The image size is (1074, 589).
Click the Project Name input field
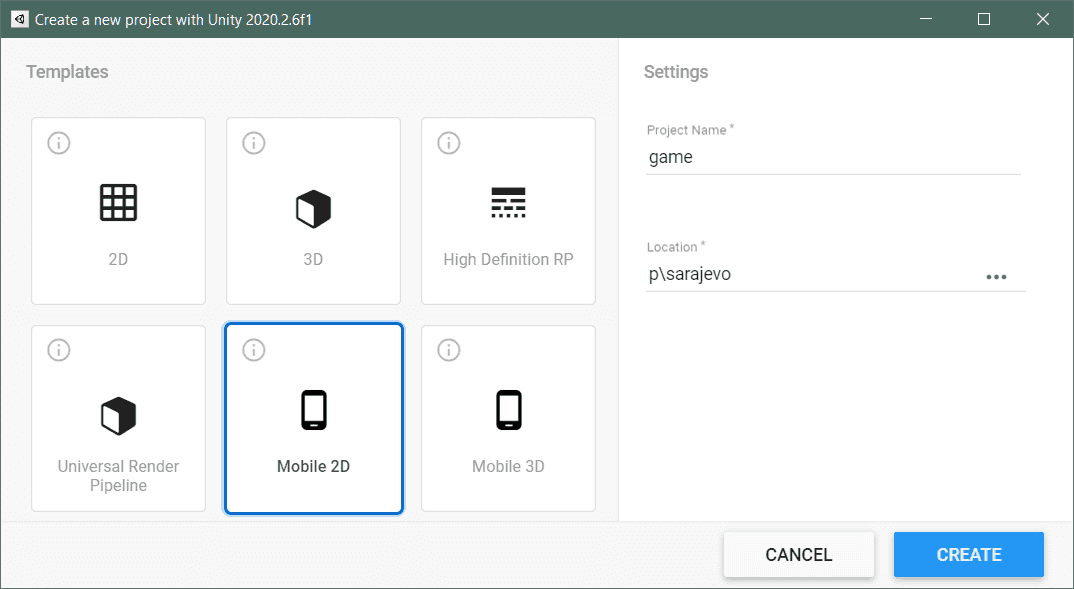[x=832, y=157]
